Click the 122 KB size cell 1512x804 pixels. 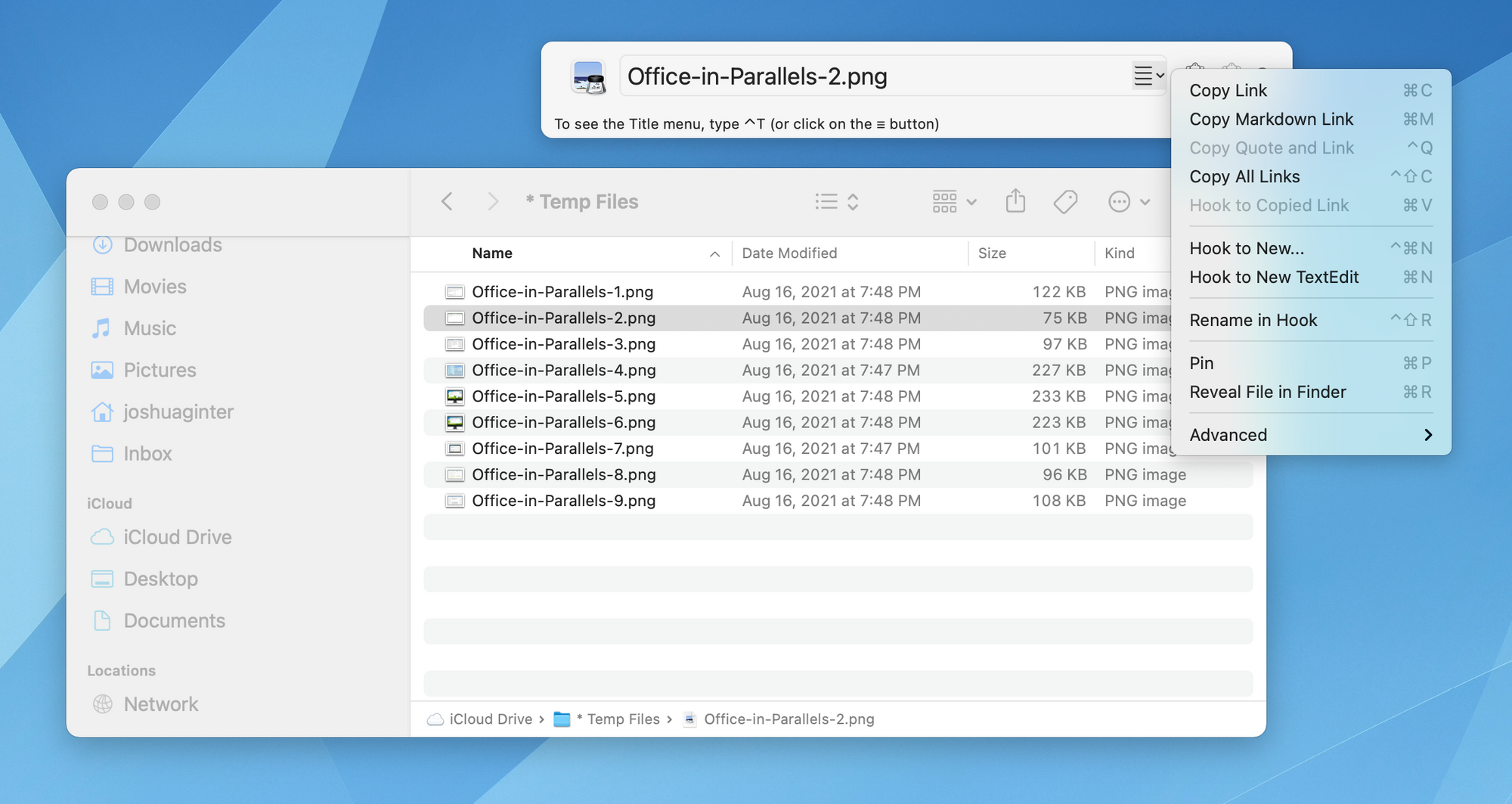click(1058, 292)
